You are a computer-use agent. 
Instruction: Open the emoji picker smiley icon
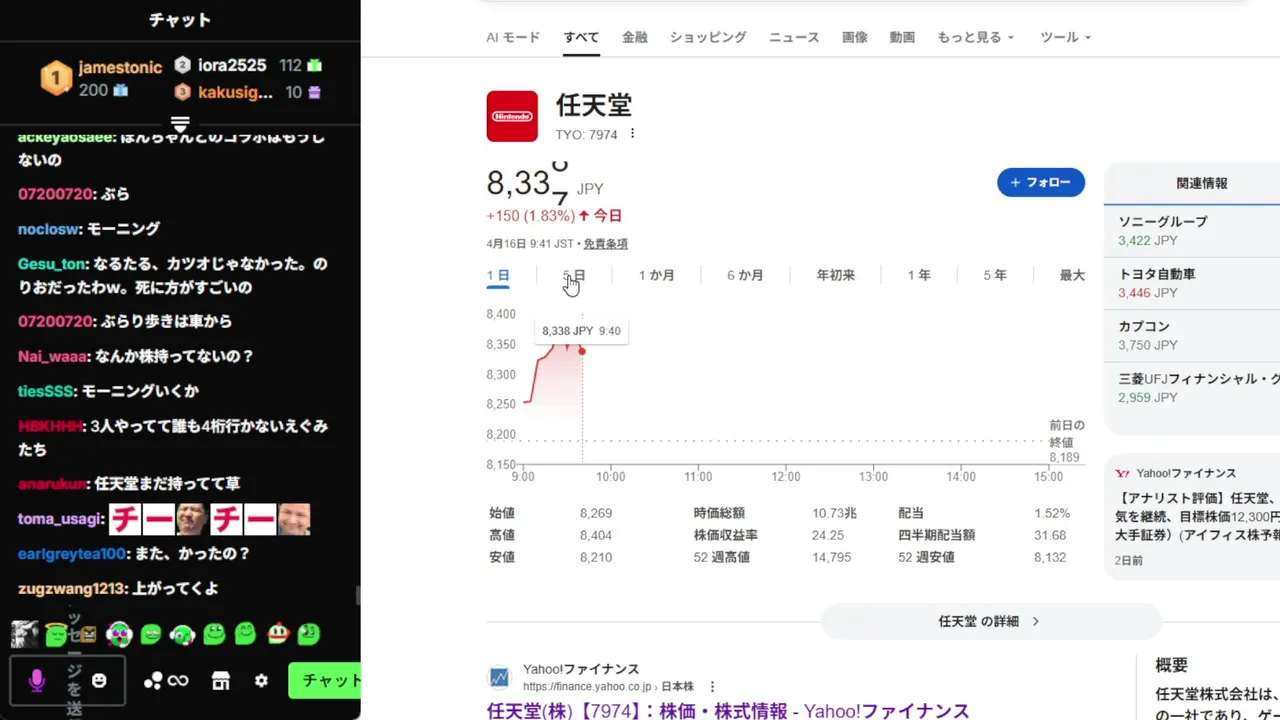coord(99,680)
